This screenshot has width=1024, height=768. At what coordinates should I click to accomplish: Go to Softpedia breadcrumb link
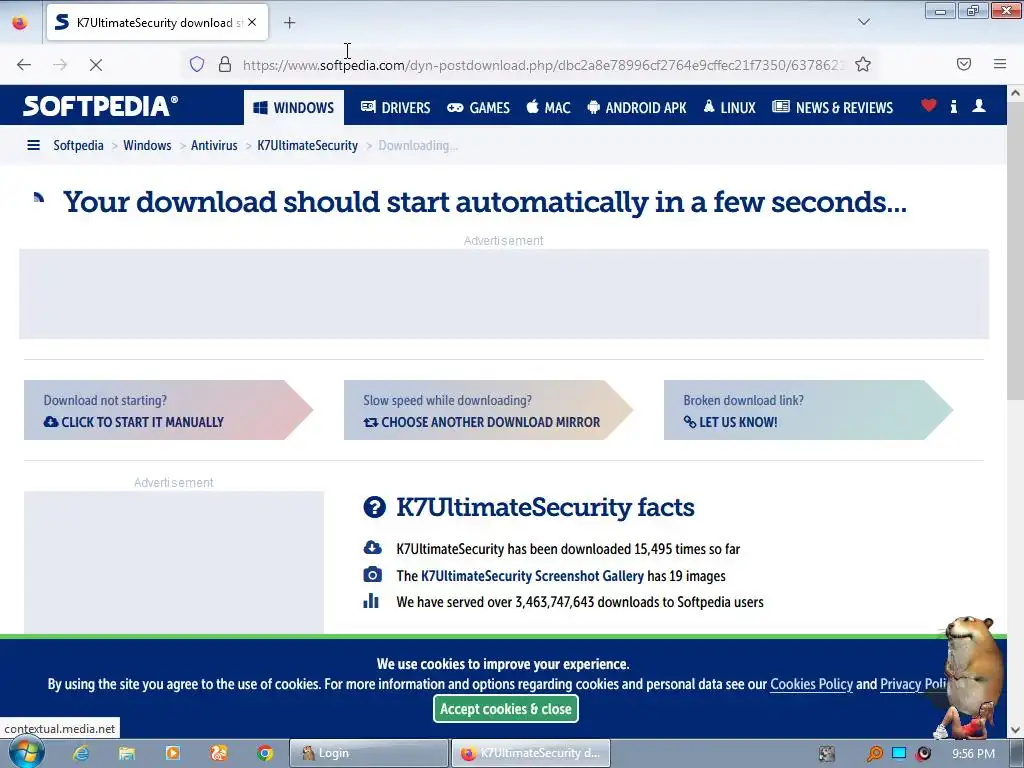click(78, 146)
